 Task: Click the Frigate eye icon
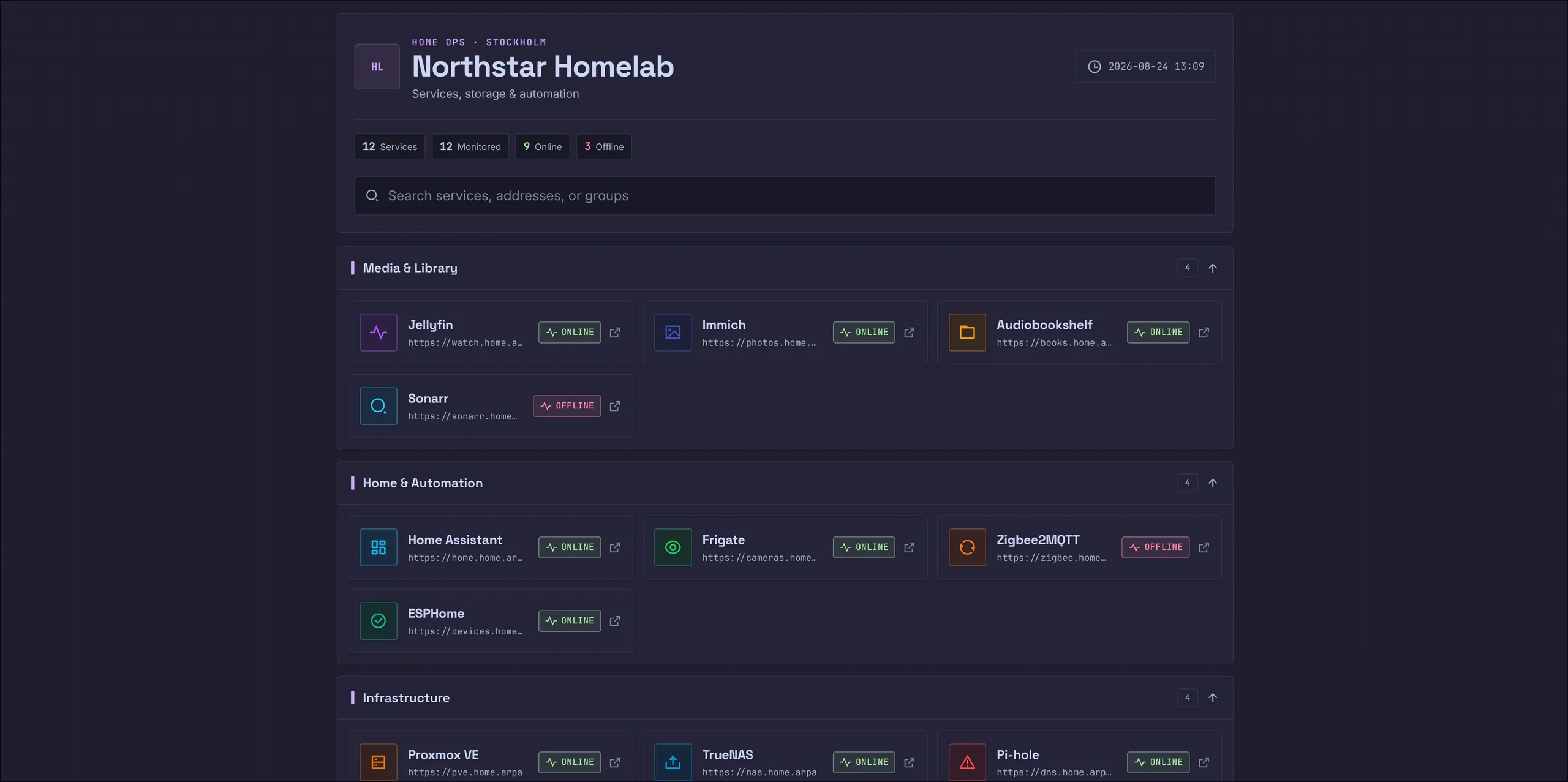pos(673,547)
